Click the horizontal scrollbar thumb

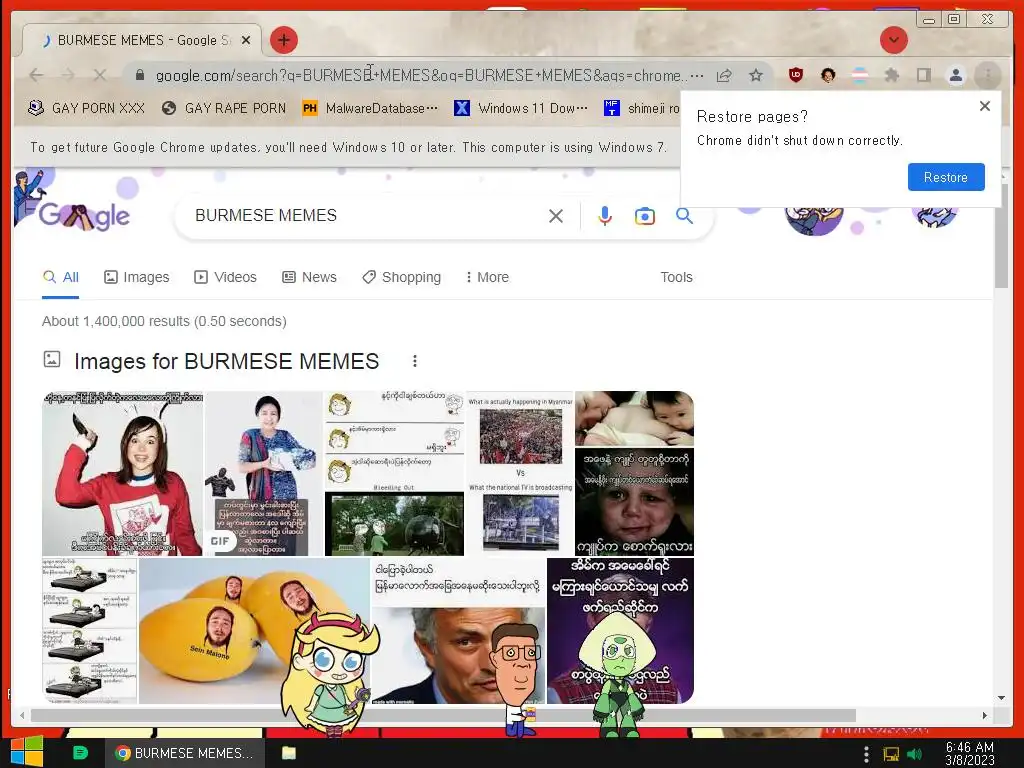click(443, 715)
